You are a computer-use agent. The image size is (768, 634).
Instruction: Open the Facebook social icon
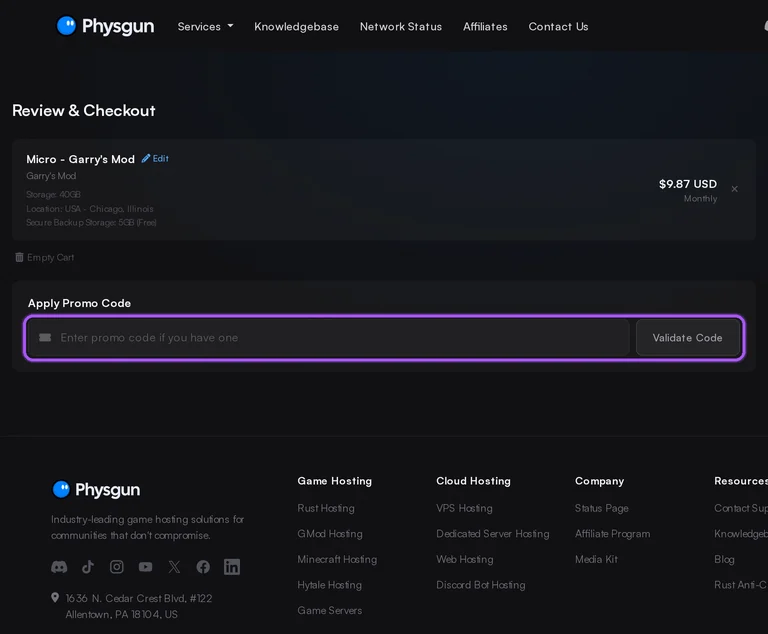(x=203, y=567)
